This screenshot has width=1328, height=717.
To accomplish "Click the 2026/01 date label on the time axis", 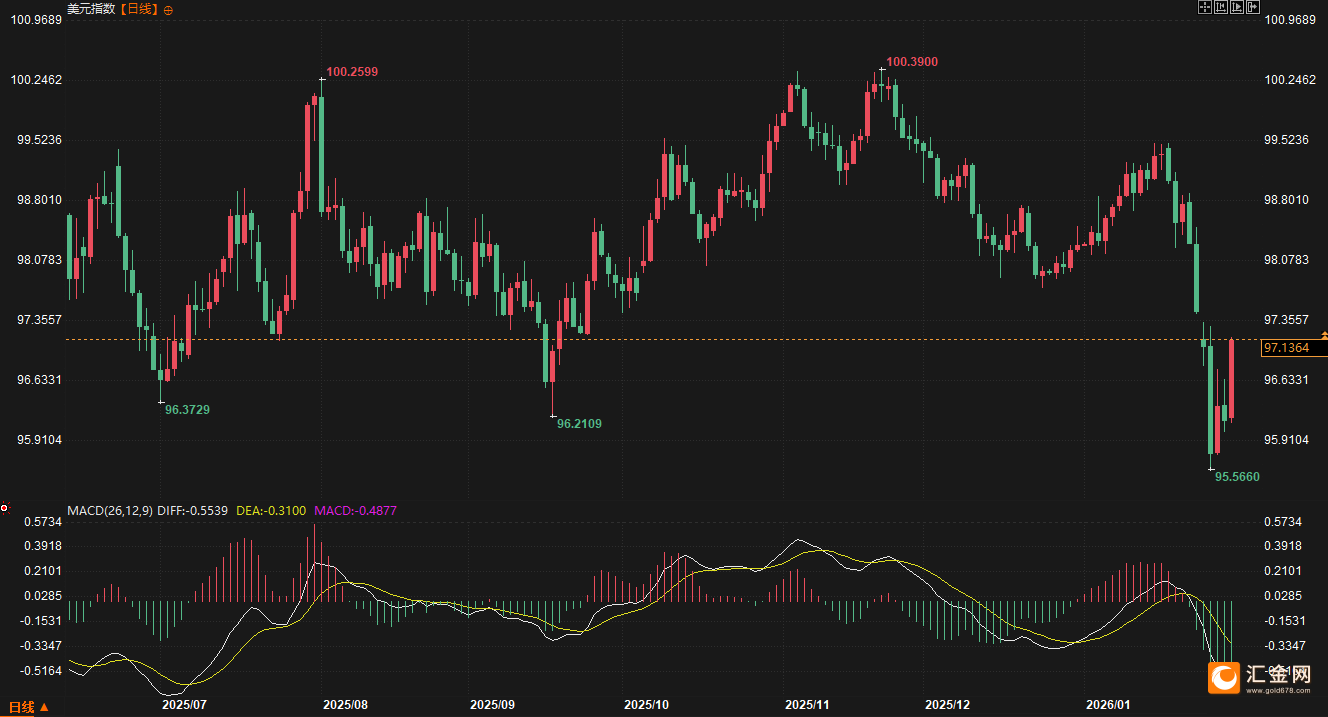I will [1107, 705].
